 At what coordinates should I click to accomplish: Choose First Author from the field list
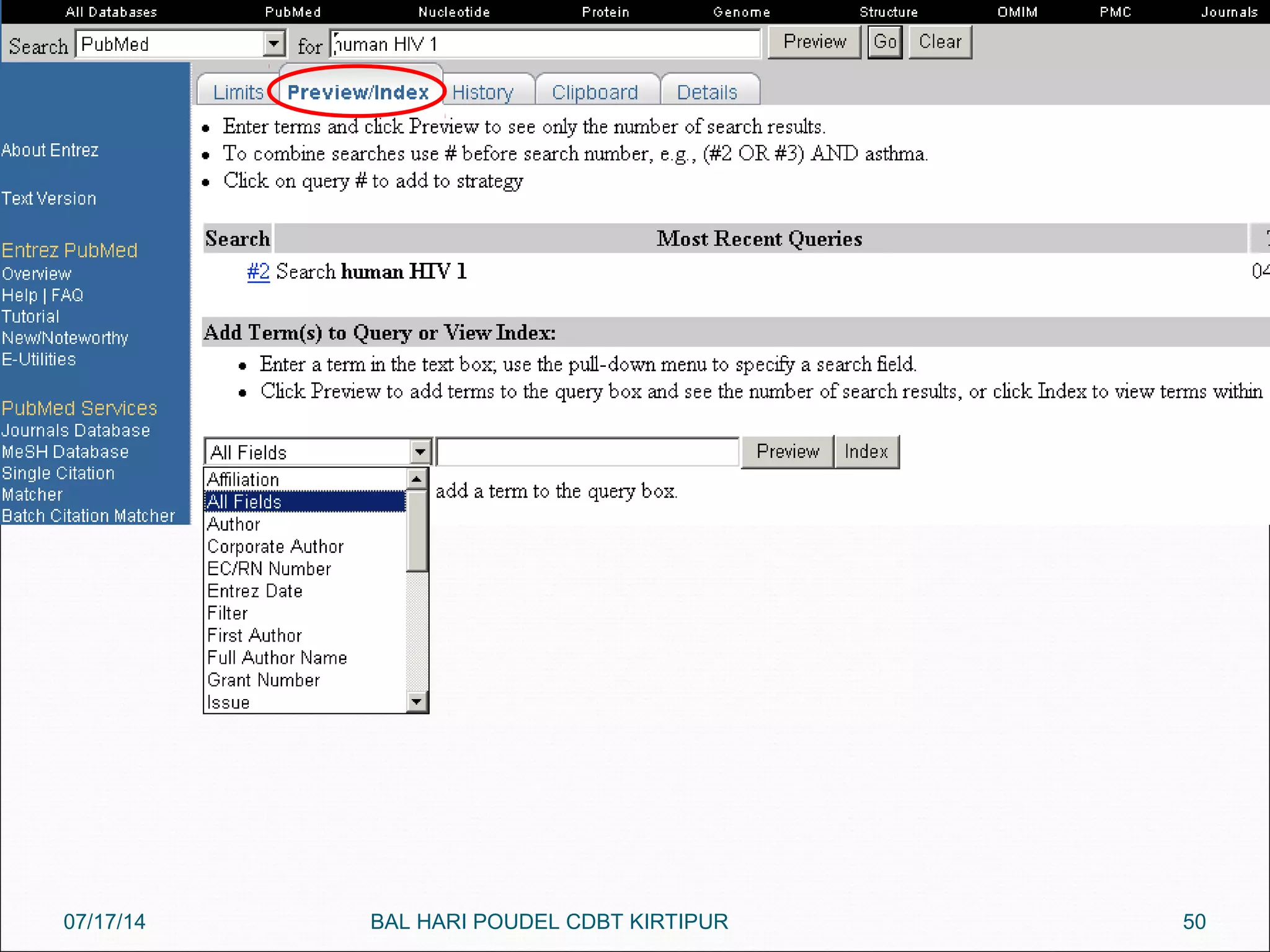click(254, 635)
